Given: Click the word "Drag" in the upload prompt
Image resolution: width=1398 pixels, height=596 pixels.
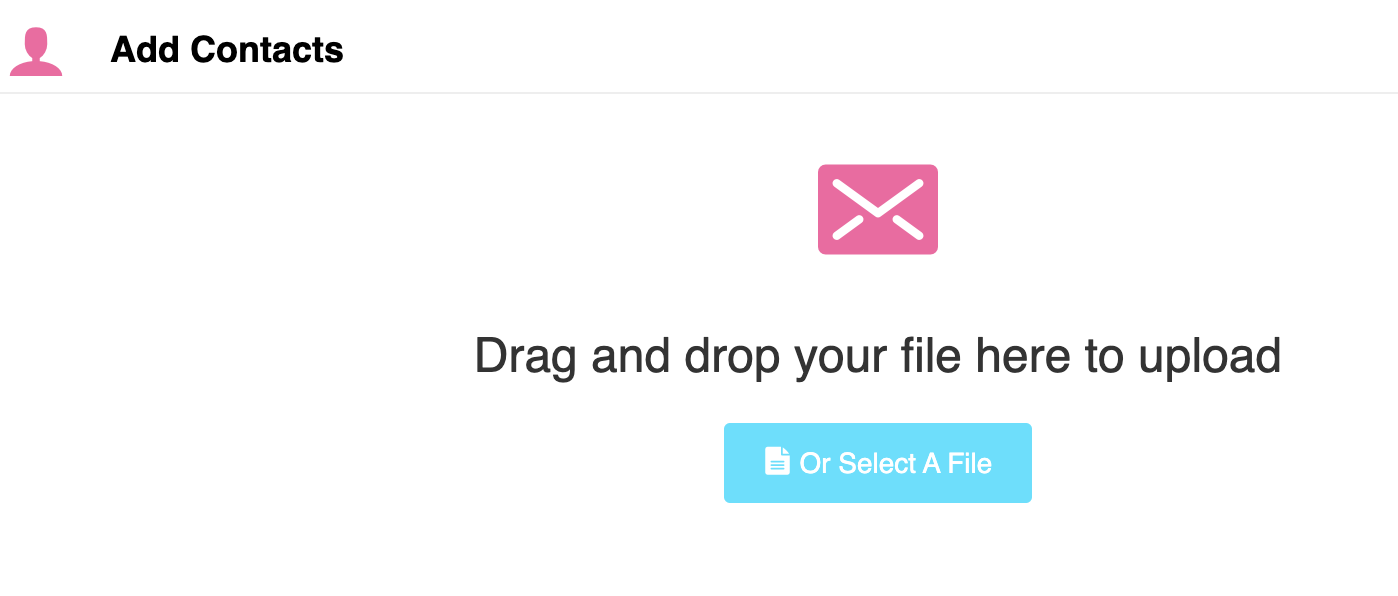Looking at the screenshot, I should click(526, 358).
